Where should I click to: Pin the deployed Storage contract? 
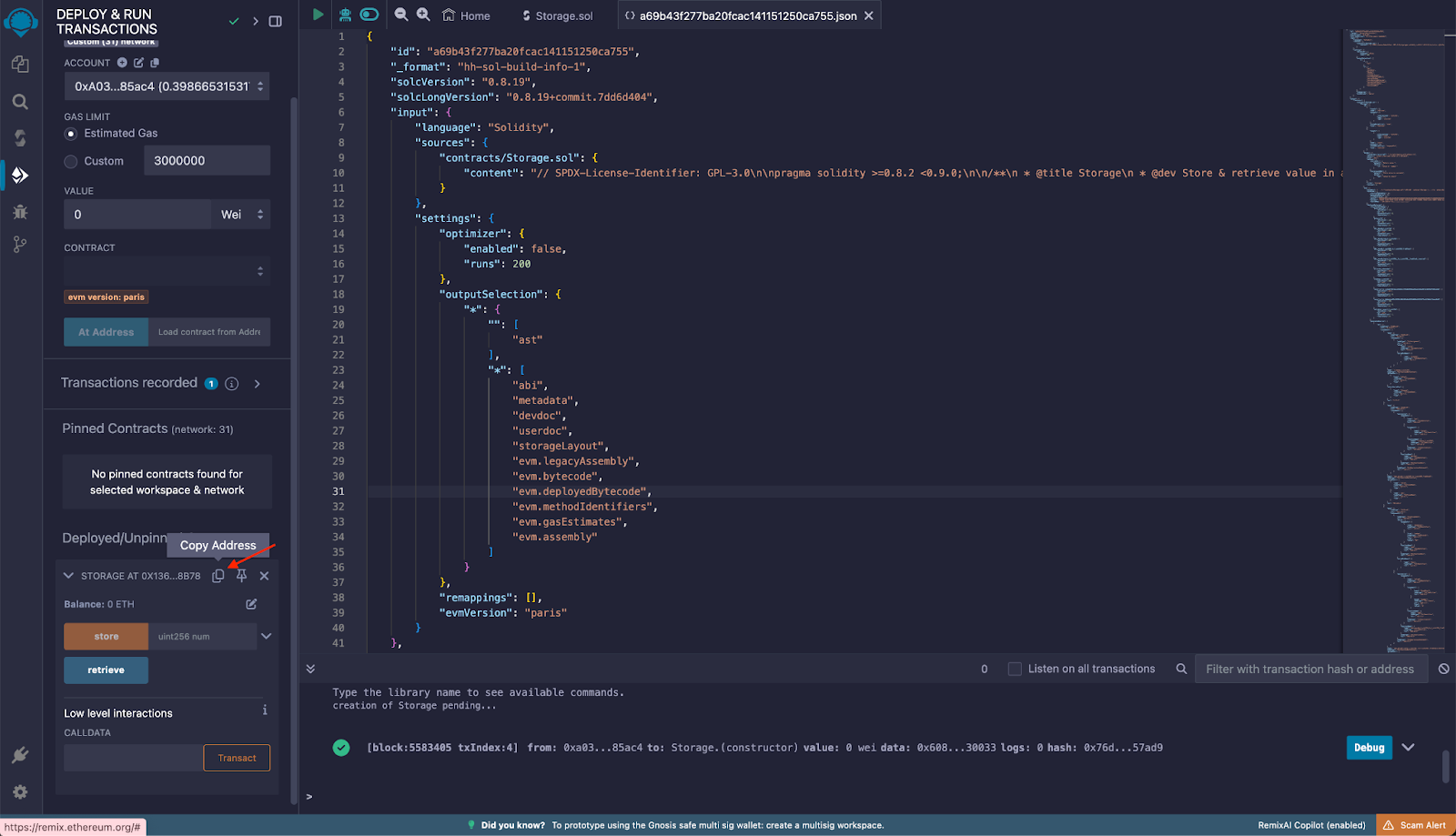241,576
